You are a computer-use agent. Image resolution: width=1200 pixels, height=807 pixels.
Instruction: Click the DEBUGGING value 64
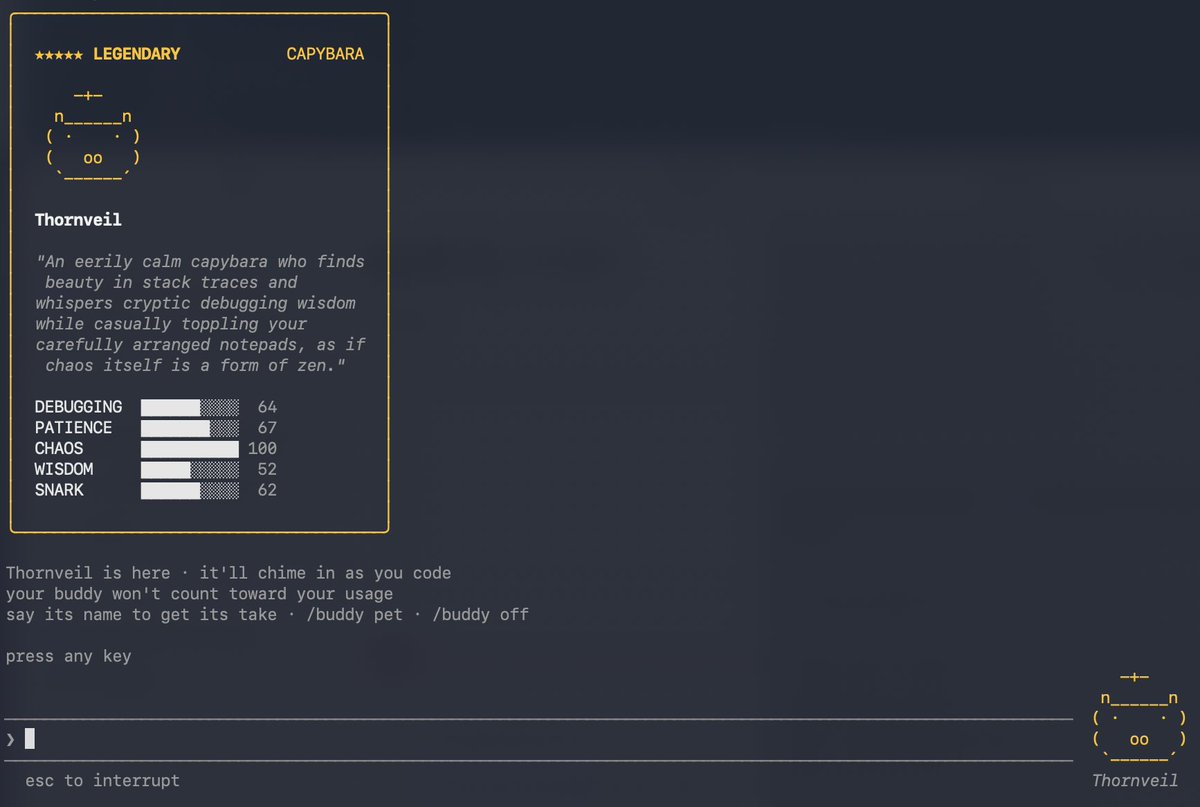[x=267, y=407]
